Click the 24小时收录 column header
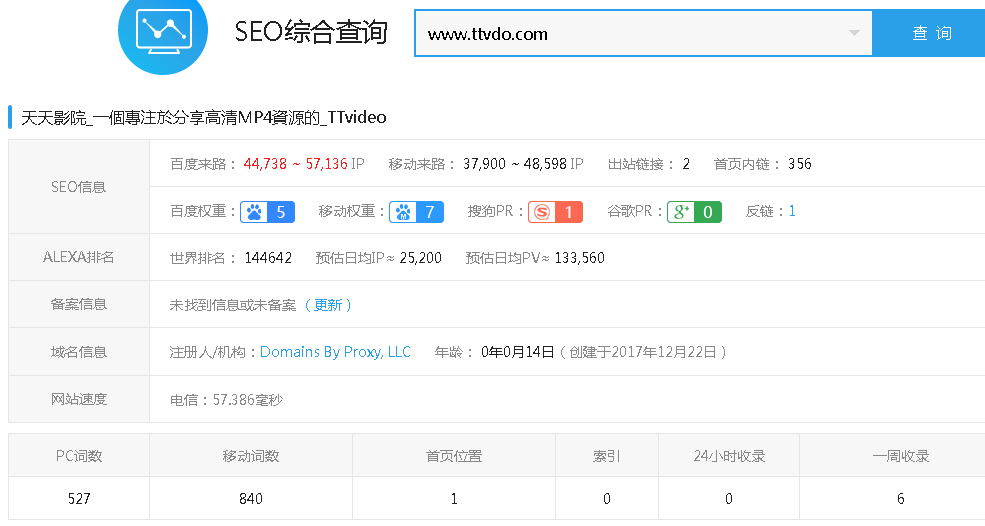 (x=729, y=456)
